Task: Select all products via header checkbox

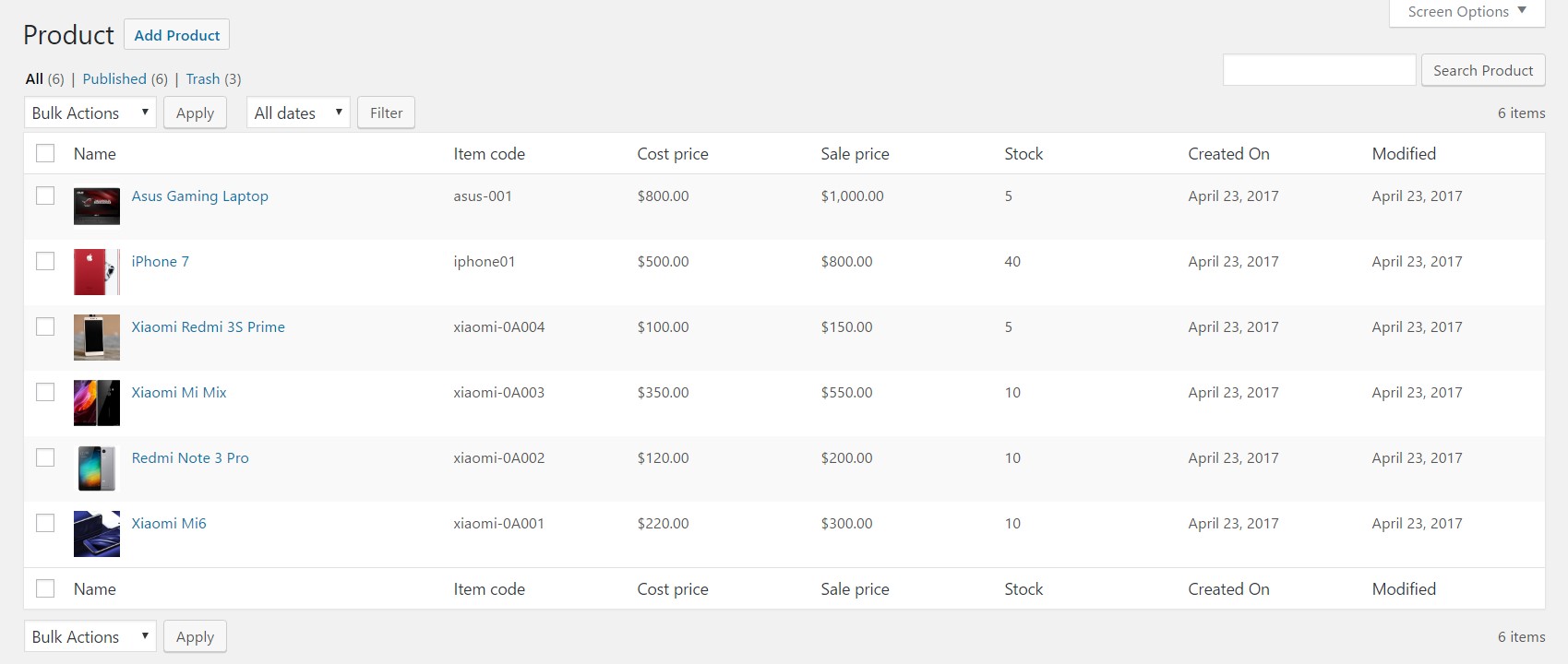Action: [45, 154]
